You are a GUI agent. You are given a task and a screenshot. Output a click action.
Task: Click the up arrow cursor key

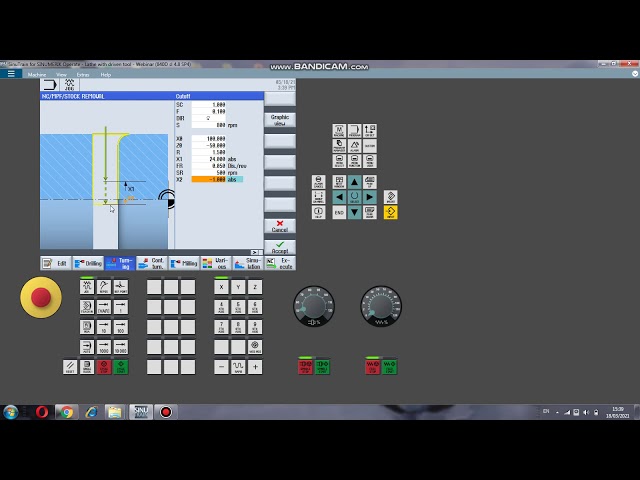[x=354, y=182]
